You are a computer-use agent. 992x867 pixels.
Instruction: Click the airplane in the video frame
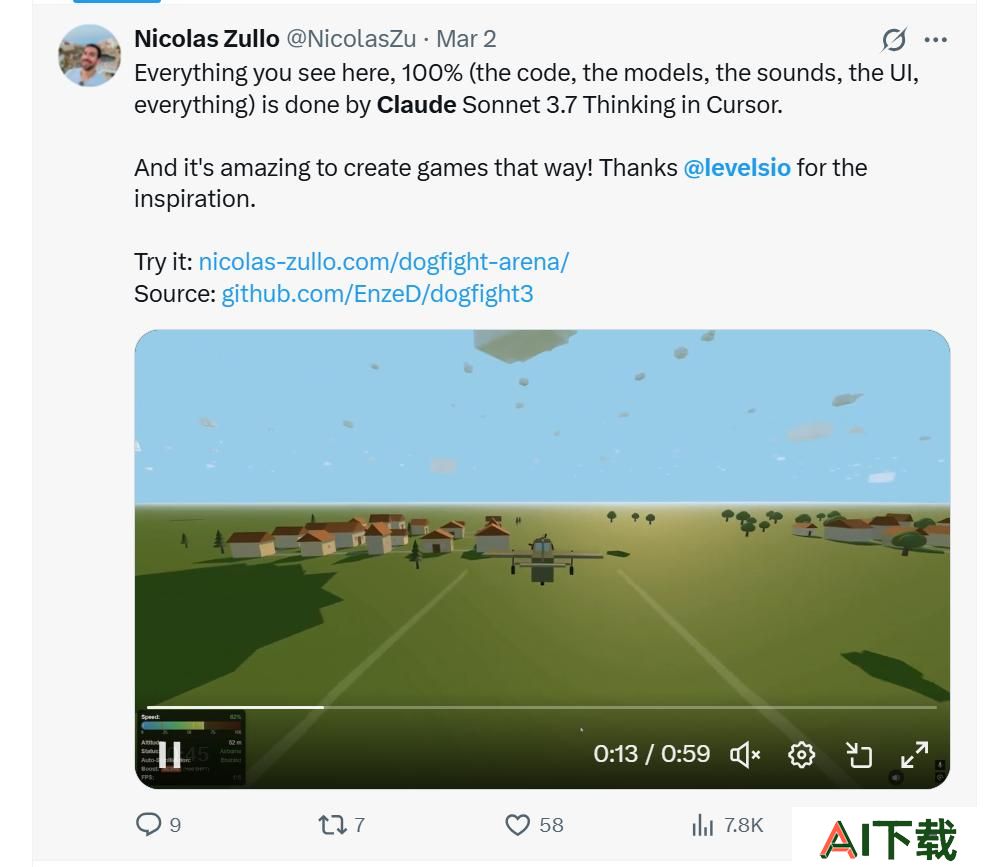coord(542,559)
